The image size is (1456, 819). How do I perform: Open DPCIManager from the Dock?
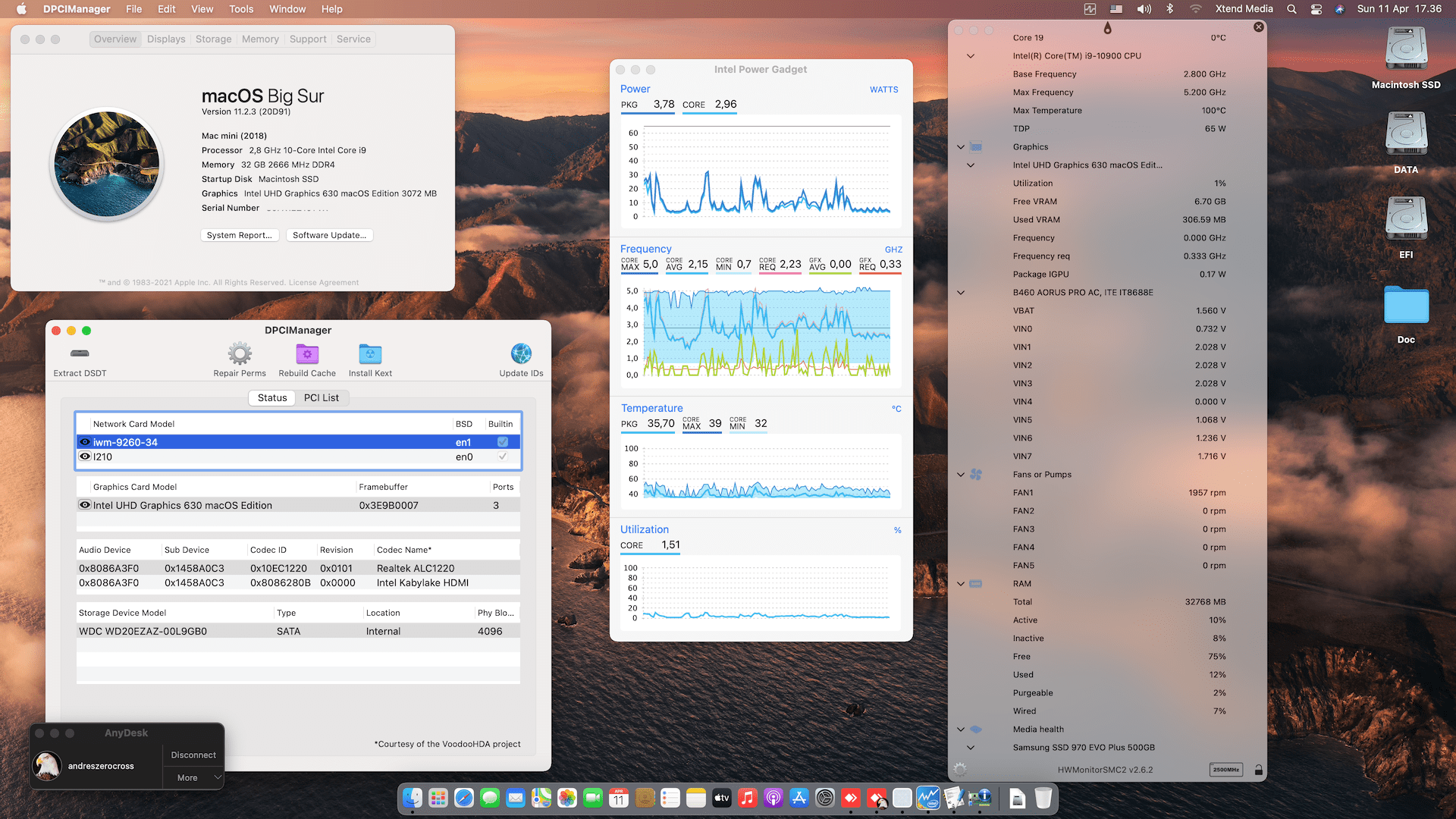pyautogui.click(x=979, y=798)
